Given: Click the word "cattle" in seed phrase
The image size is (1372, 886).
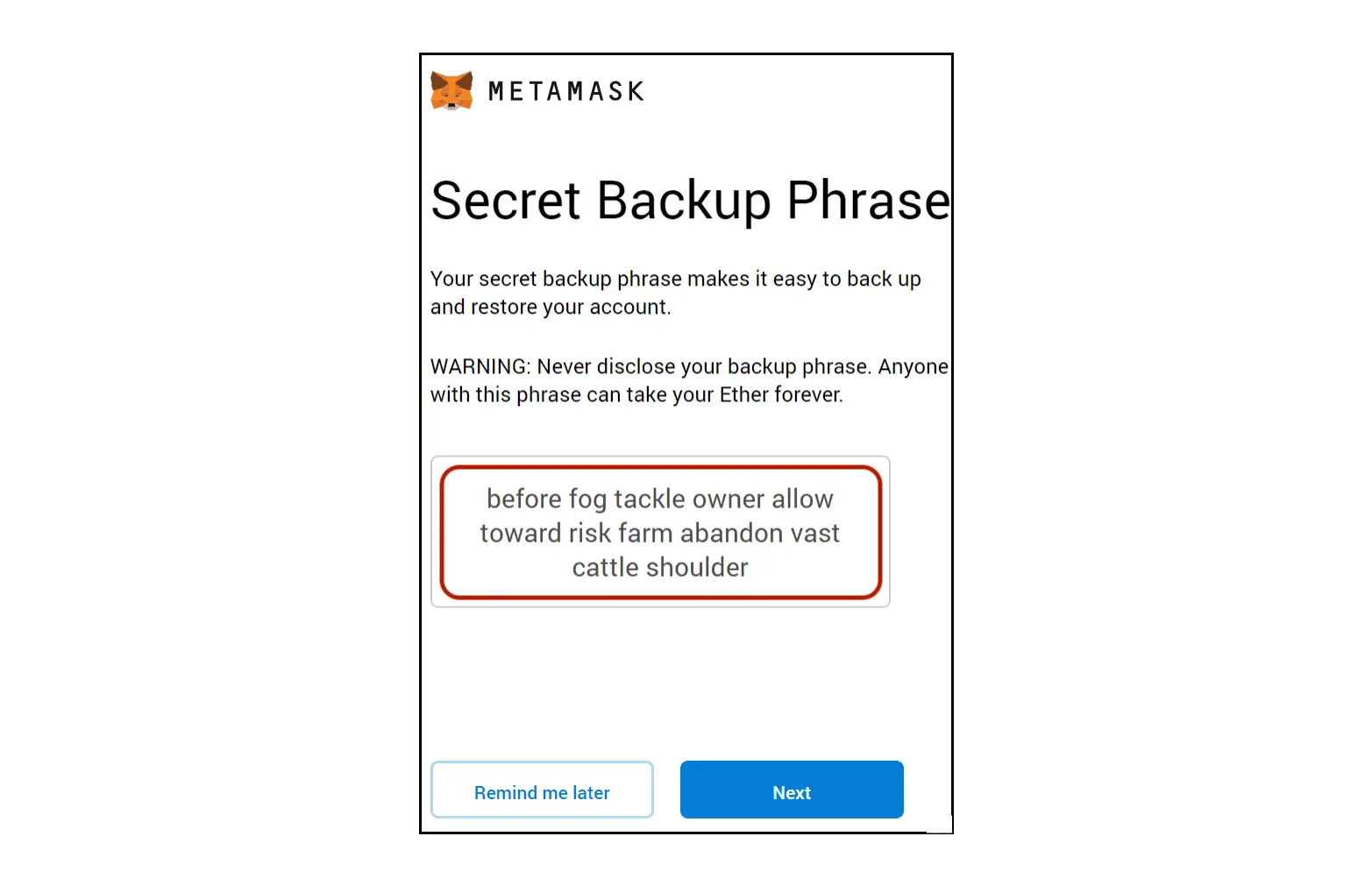Looking at the screenshot, I should [x=605, y=567].
